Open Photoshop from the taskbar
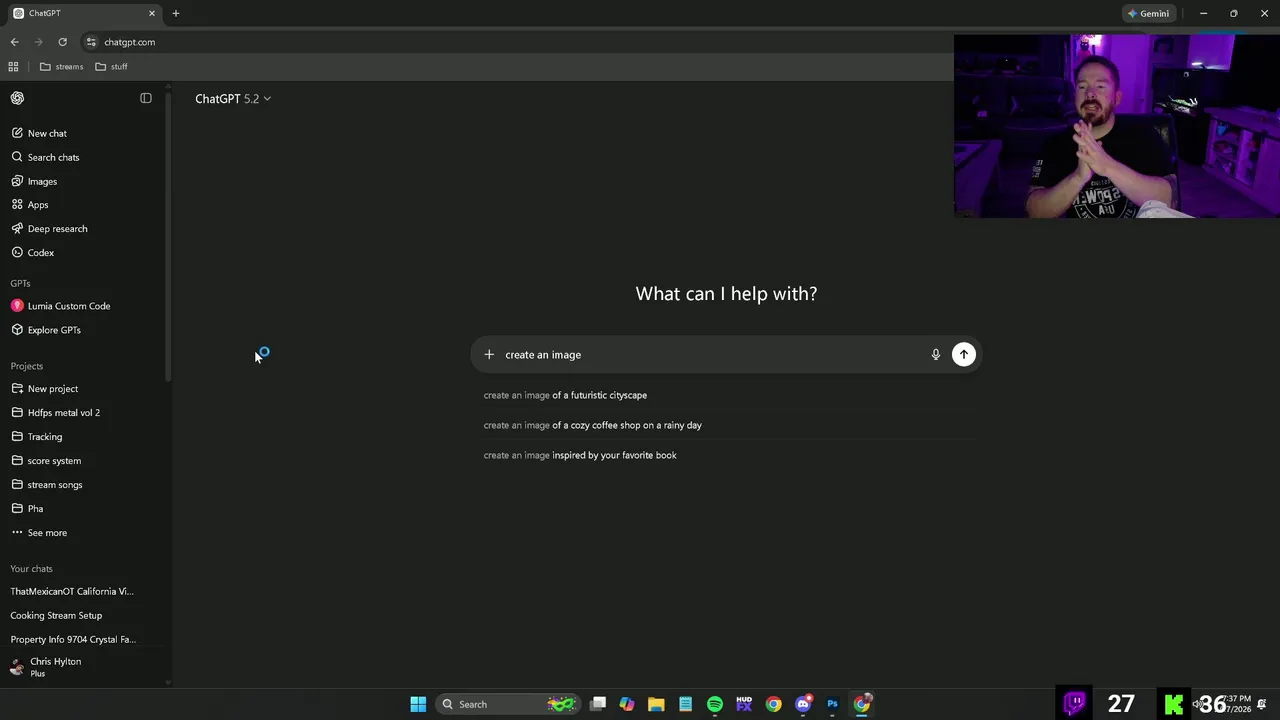 (x=832, y=704)
